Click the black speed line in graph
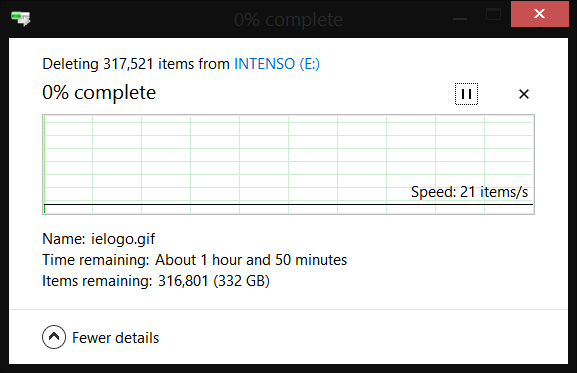 [x=288, y=205]
